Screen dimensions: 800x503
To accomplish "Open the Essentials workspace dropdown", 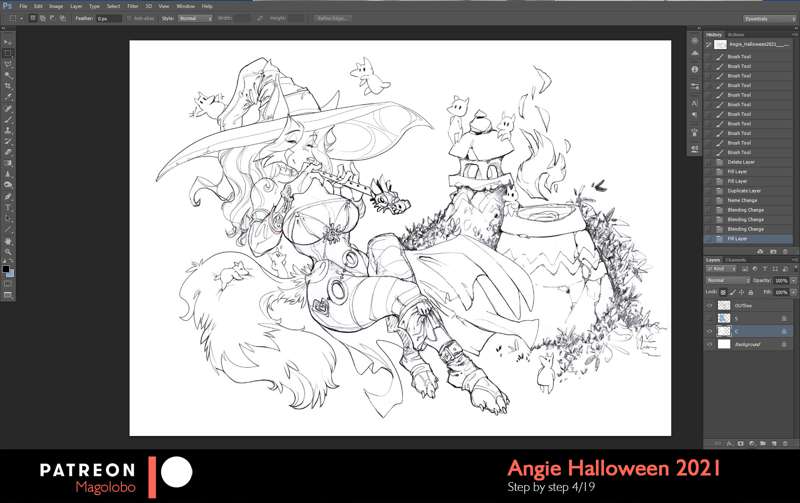I will [765, 18].
